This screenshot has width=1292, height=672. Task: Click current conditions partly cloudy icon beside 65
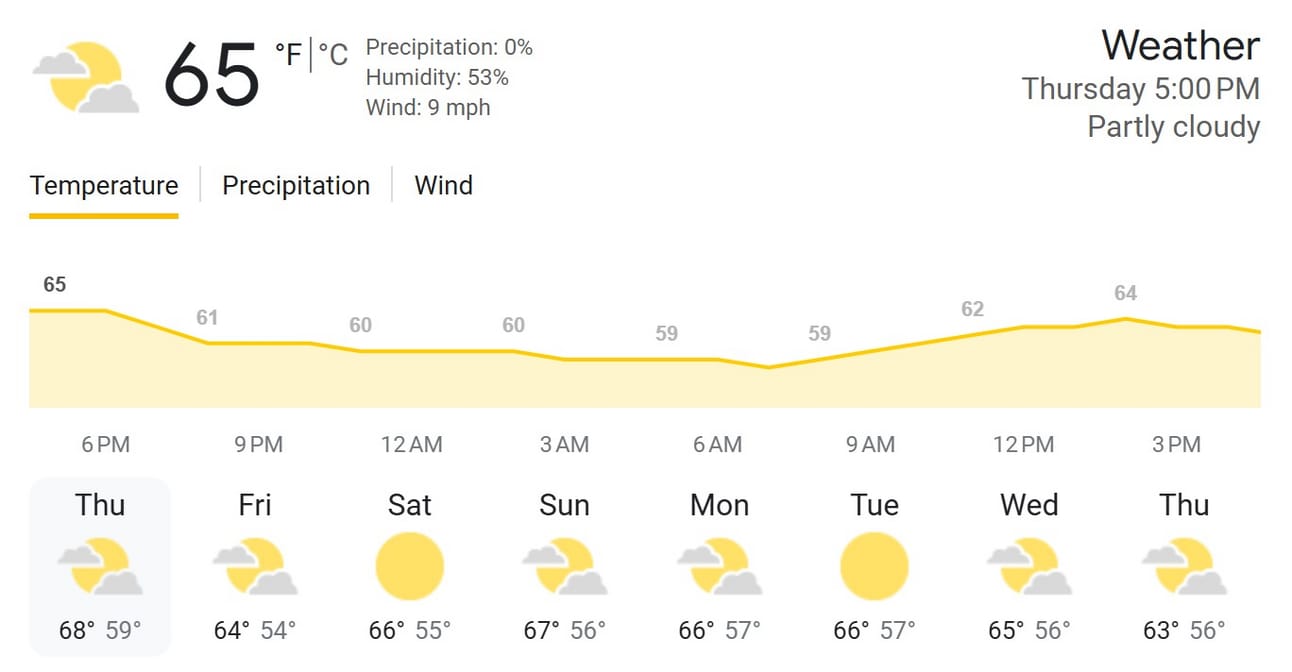pyautogui.click(x=86, y=77)
